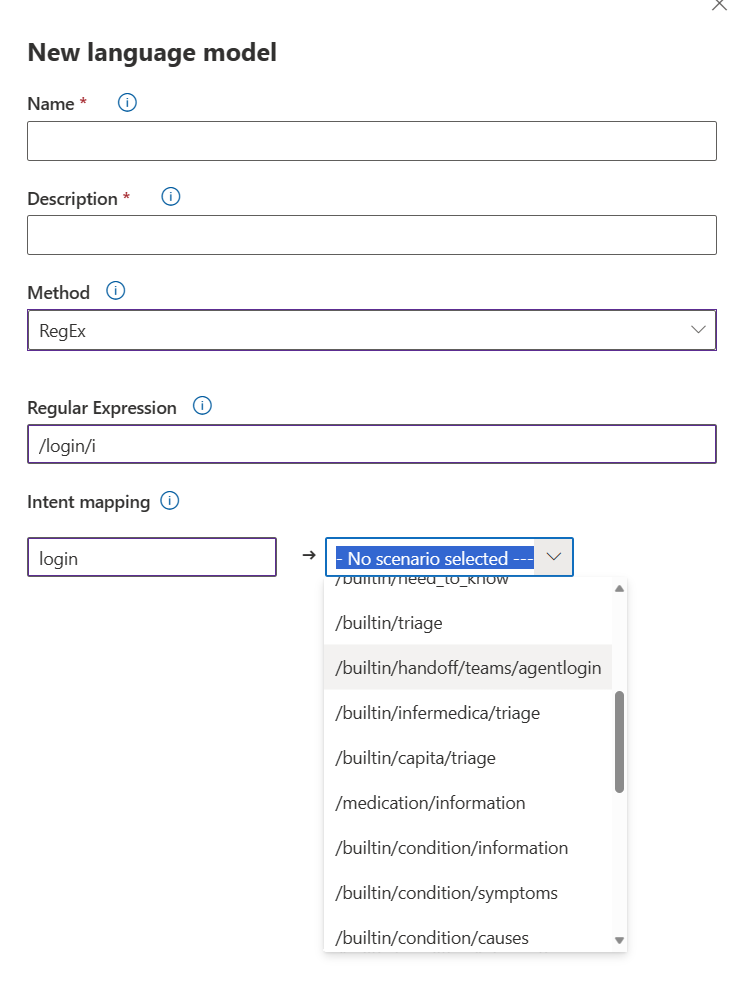The height and width of the screenshot is (992, 729).
Task: Select /medication/information from dropdown list
Action: tap(429, 802)
